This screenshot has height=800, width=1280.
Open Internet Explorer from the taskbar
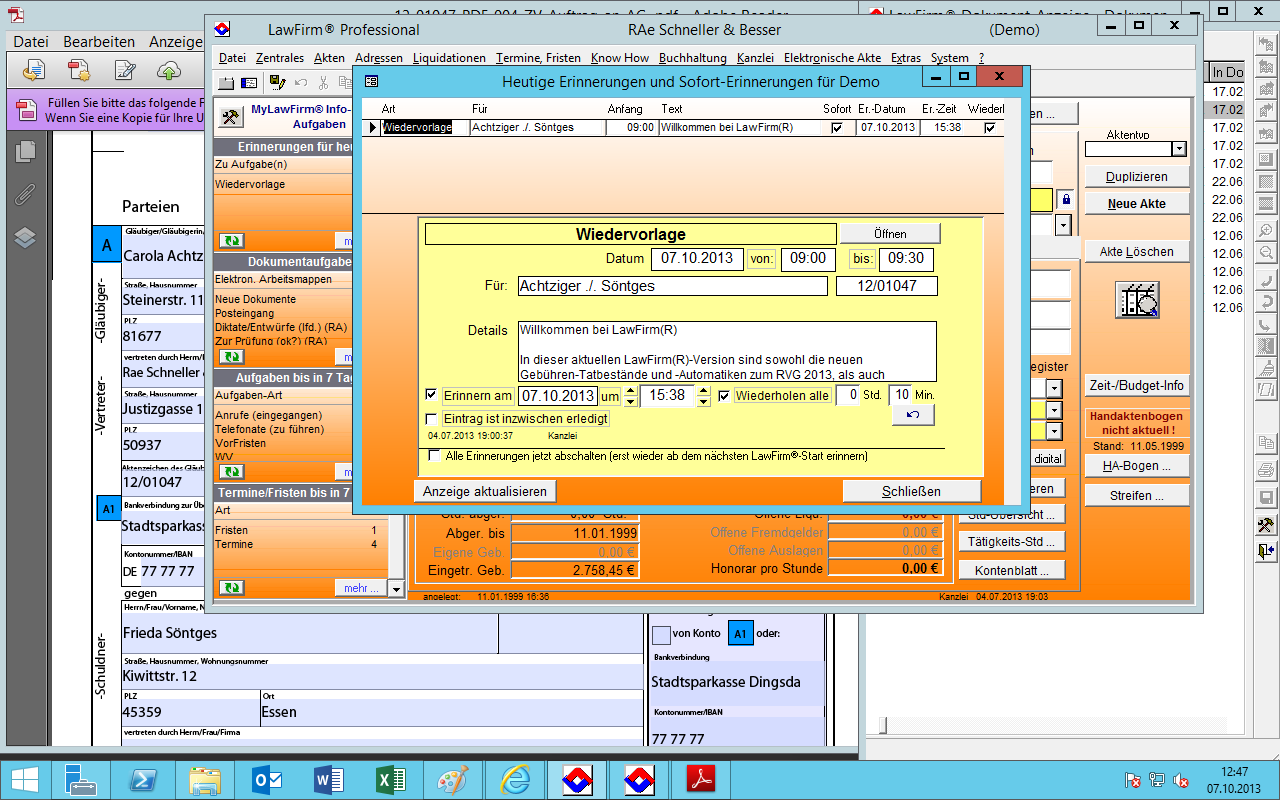point(515,780)
